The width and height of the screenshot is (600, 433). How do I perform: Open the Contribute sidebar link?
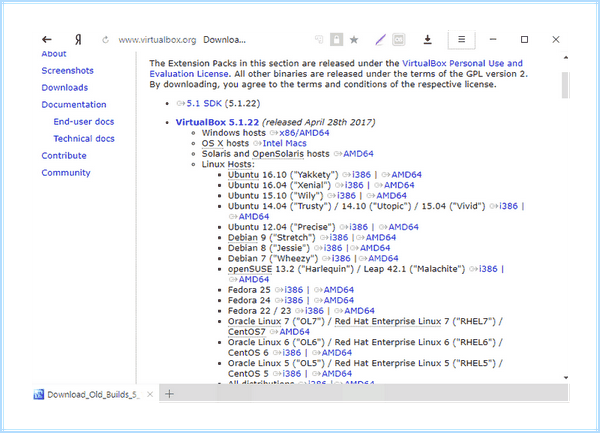[64, 156]
